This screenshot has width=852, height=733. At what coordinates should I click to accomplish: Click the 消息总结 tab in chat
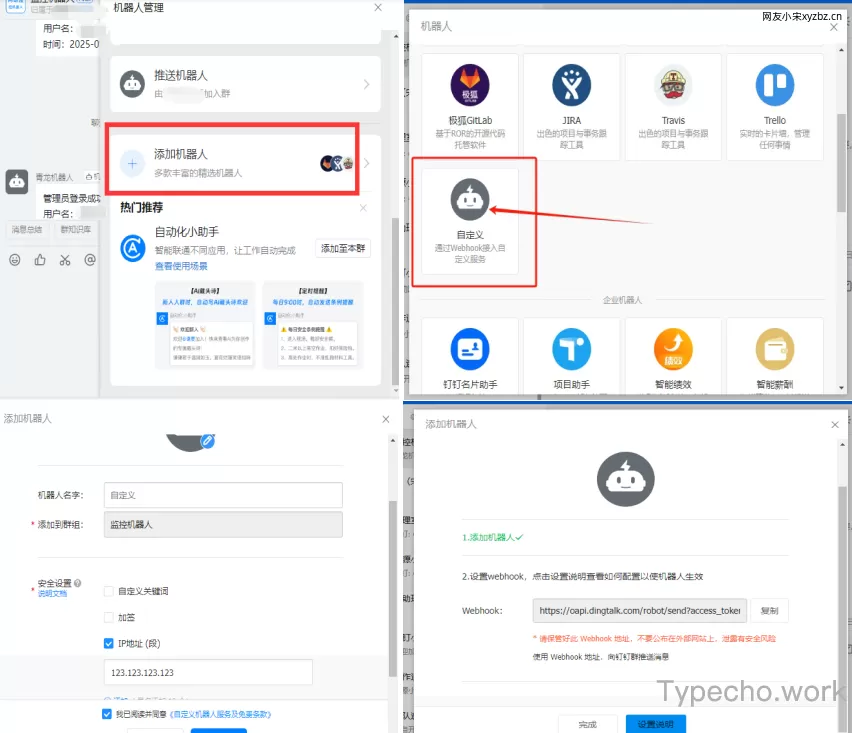(26, 230)
